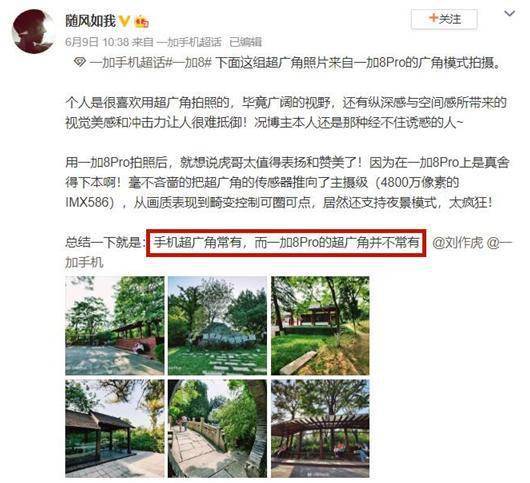Screen dimensions: 530x483
Task: Click the membership badge icon beside username
Action: click(142, 22)
